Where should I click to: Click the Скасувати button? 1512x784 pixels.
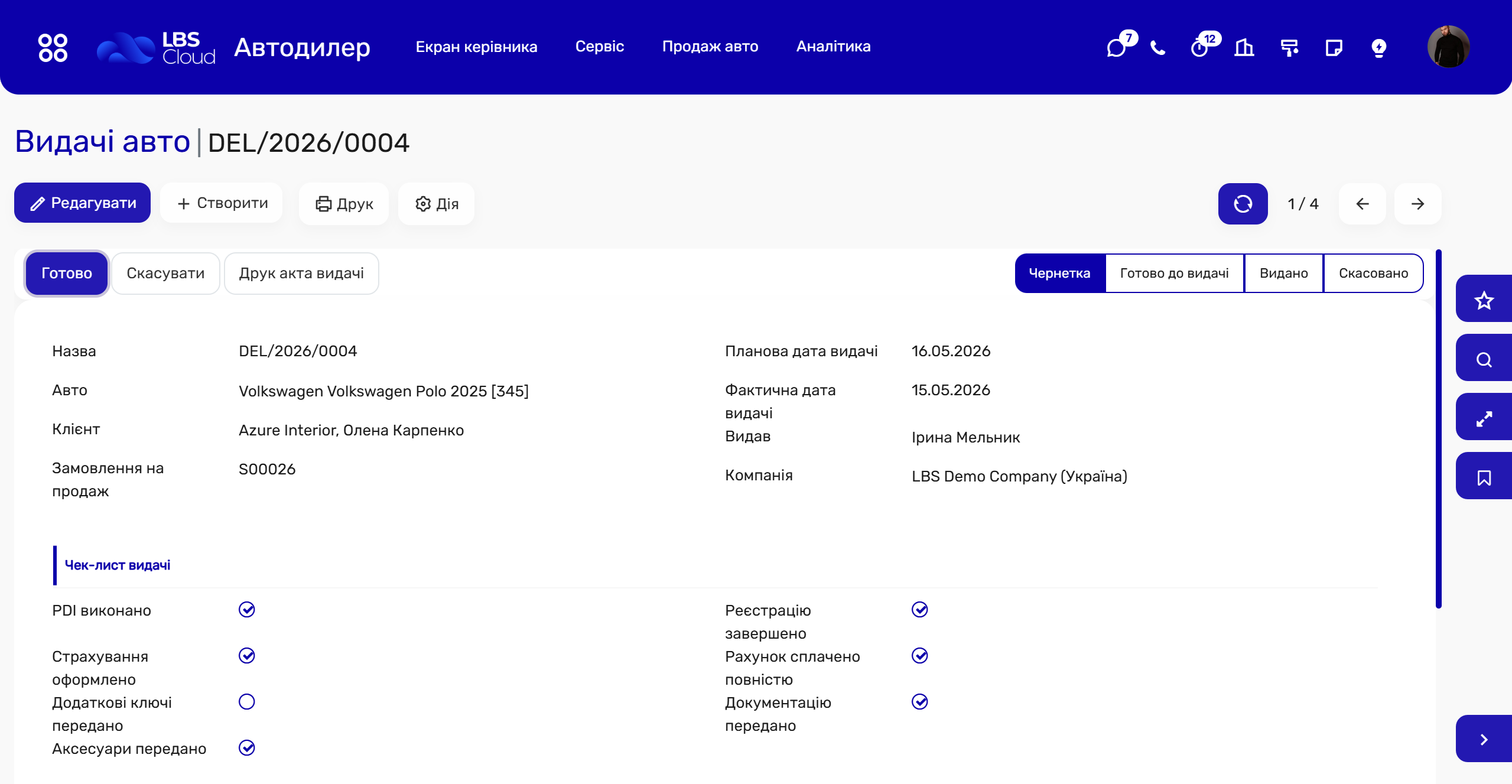165,274
